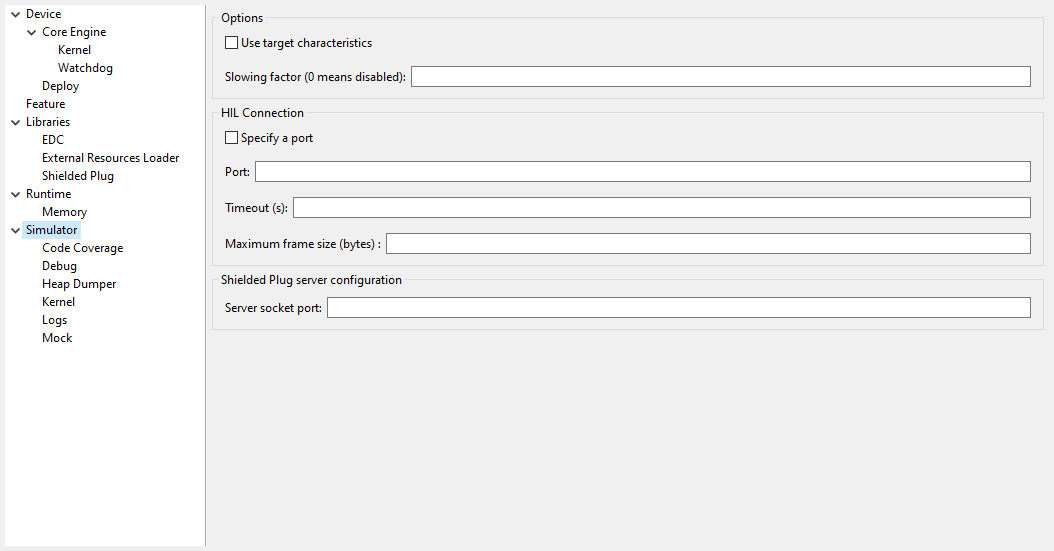Select Watchdog in the tree
1054x551 pixels.
pos(85,68)
